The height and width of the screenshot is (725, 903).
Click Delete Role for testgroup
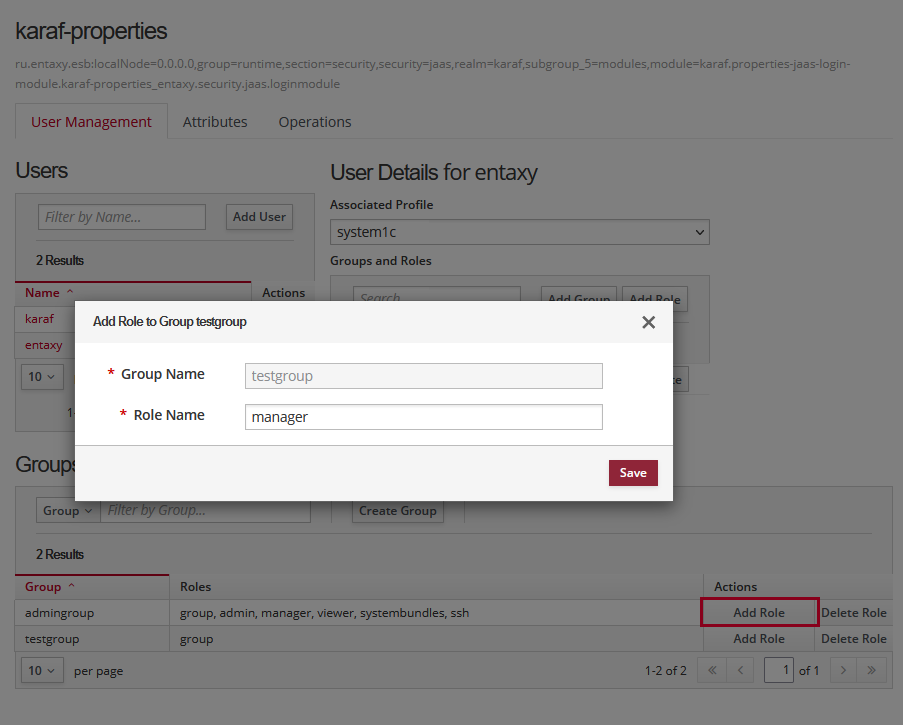tap(853, 638)
